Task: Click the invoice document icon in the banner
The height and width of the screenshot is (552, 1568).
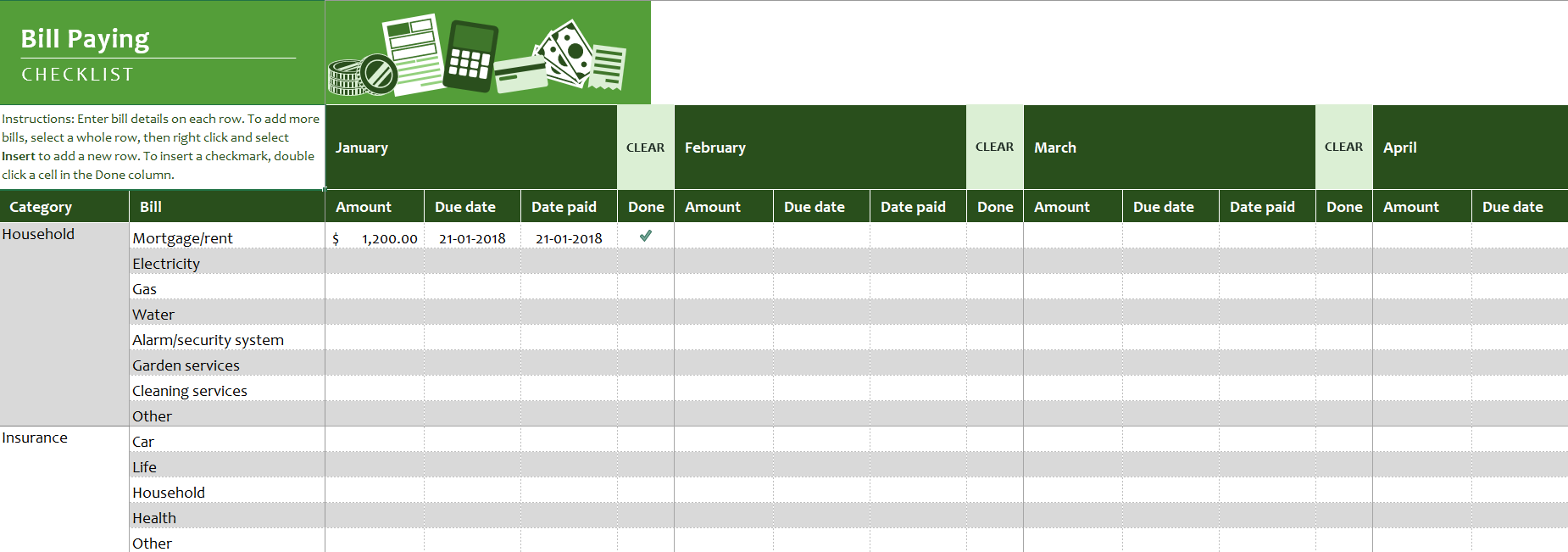Action: point(413,53)
